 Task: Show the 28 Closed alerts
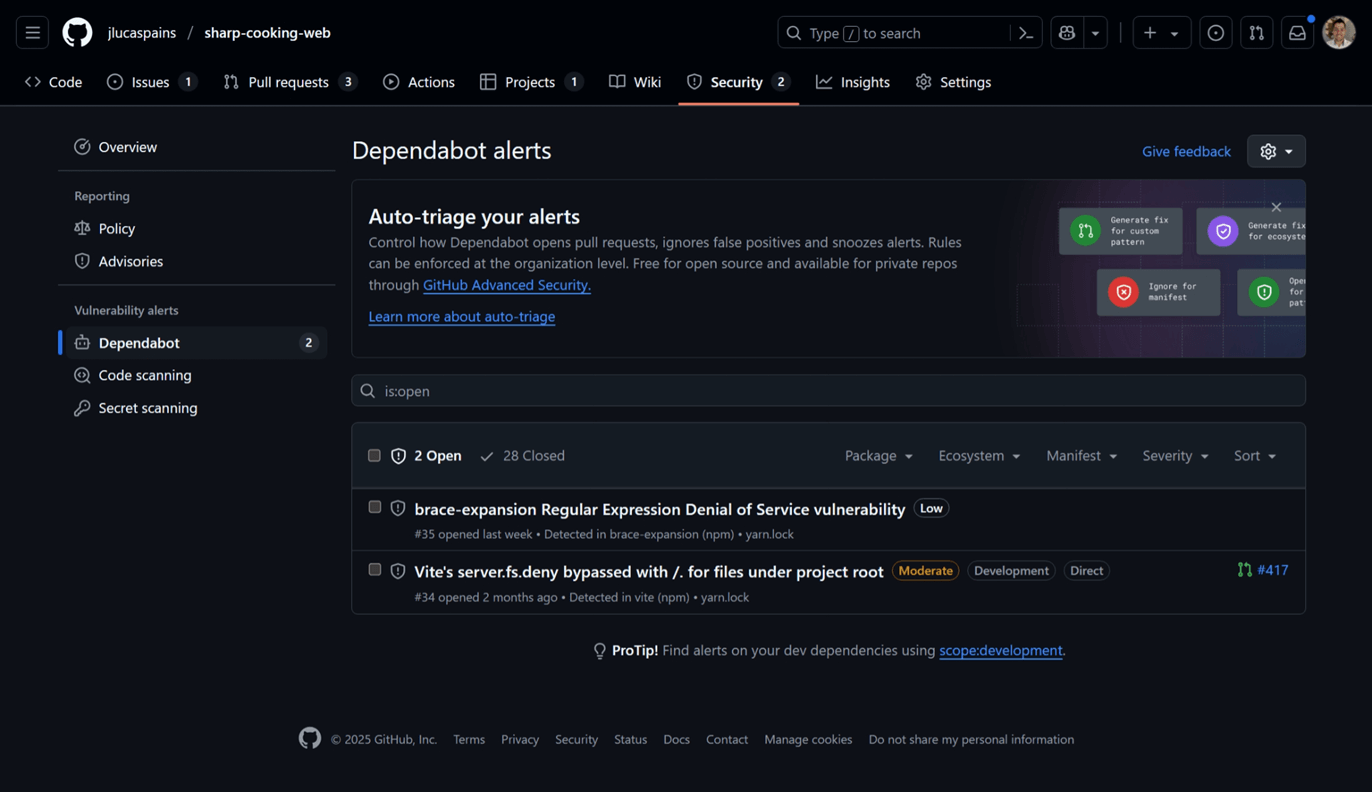pyautogui.click(x=522, y=456)
